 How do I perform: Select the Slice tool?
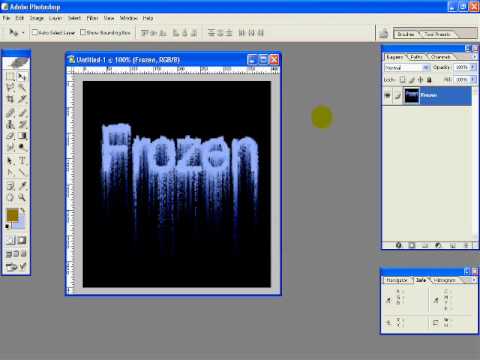click(x=22, y=99)
